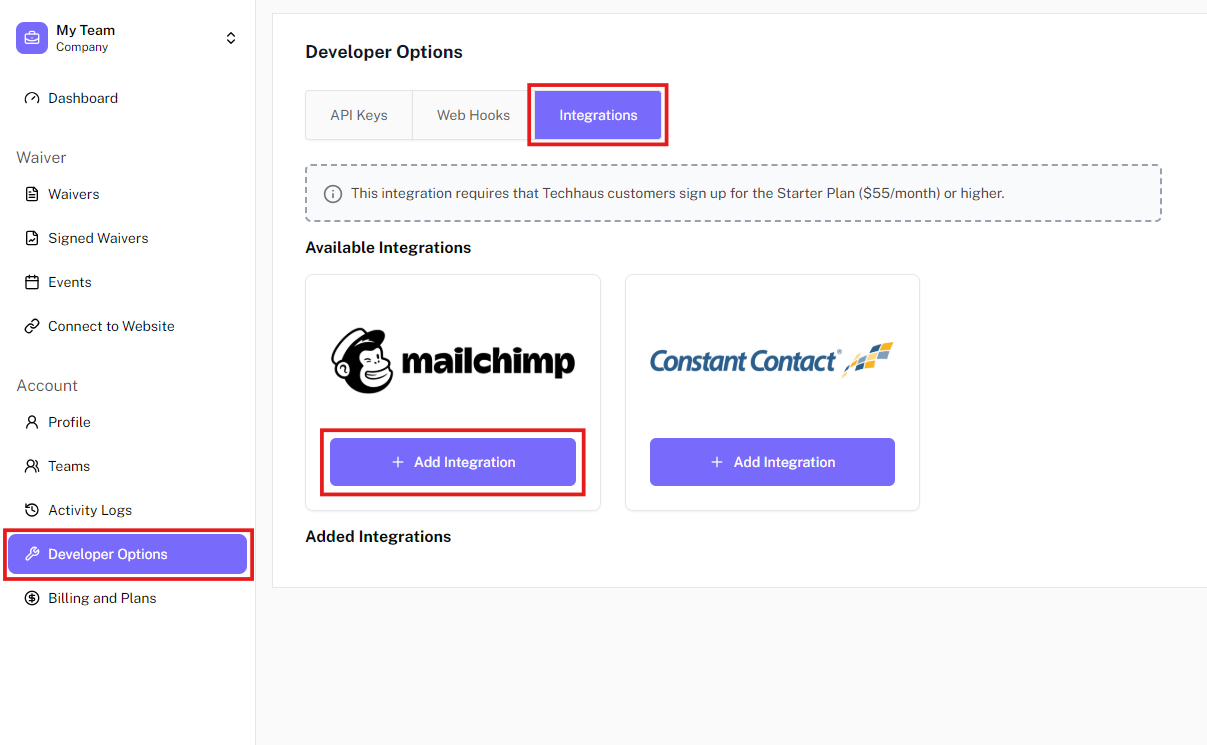1207x745 pixels.
Task: Click the Billing and Plans dollar icon
Action: coord(32,598)
